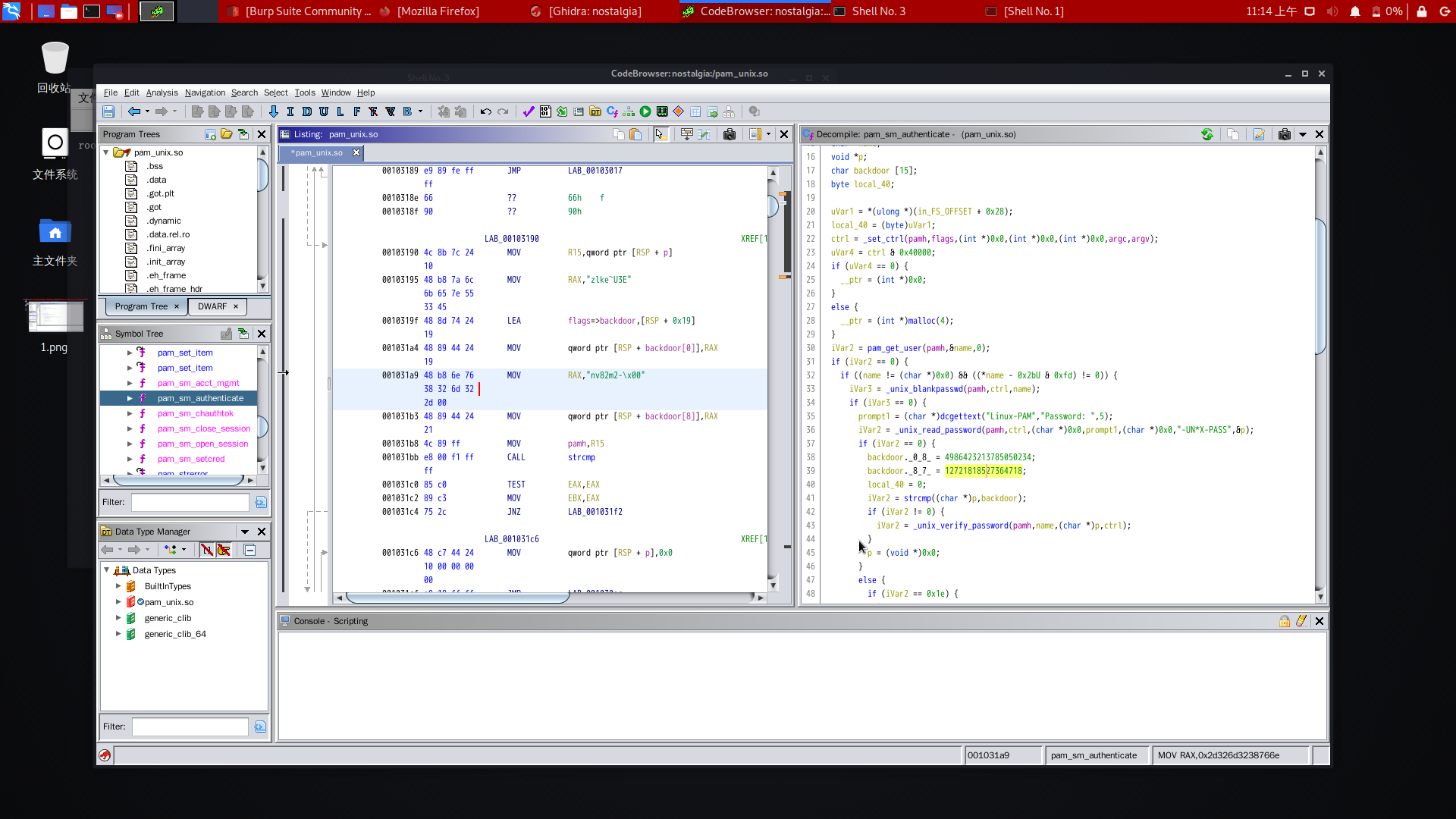This screenshot has height=819, width=1456.
Task: Open Data Type Manager dropdown menu arrow
Action: [245, 532]
